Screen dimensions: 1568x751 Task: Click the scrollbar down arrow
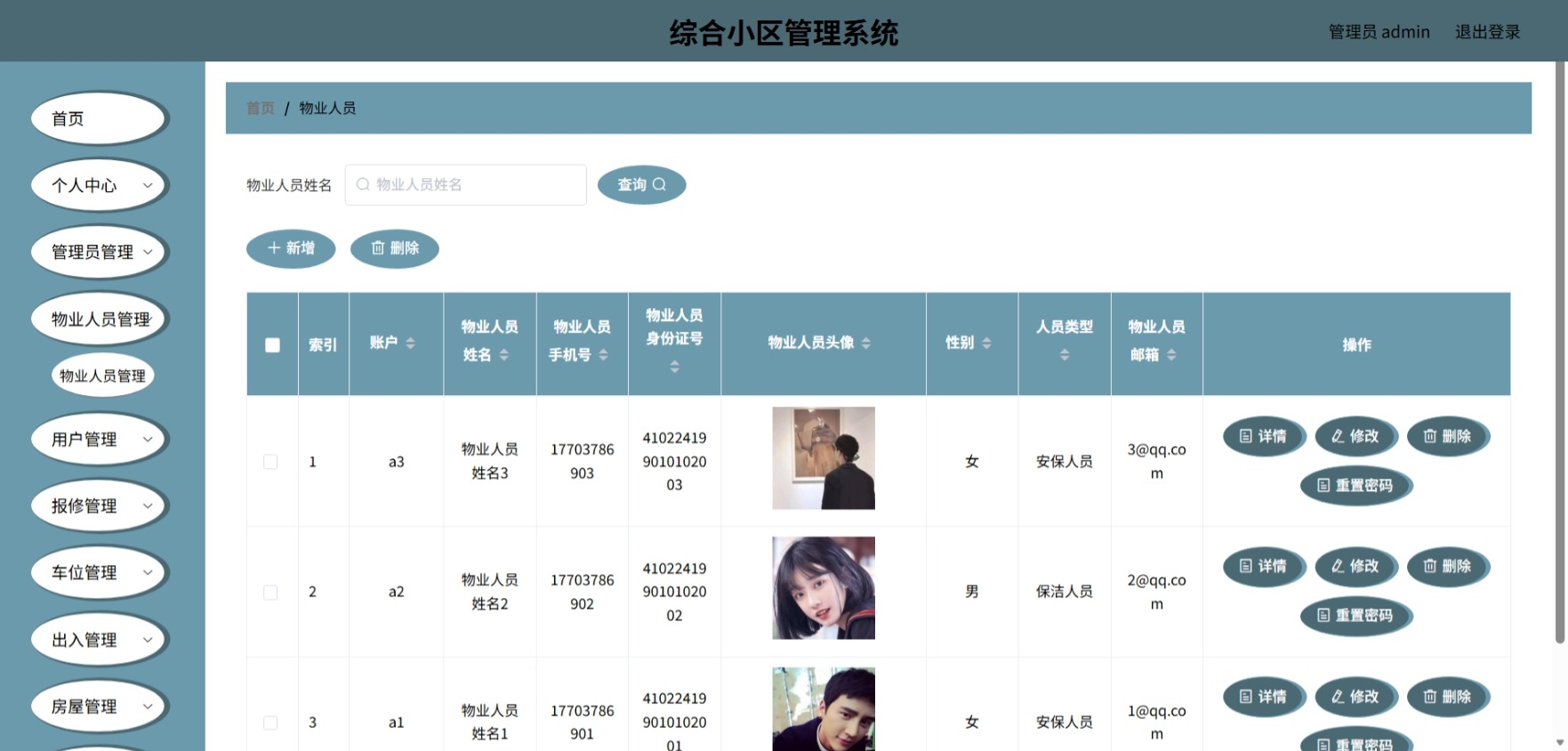tap(1560, 742)
